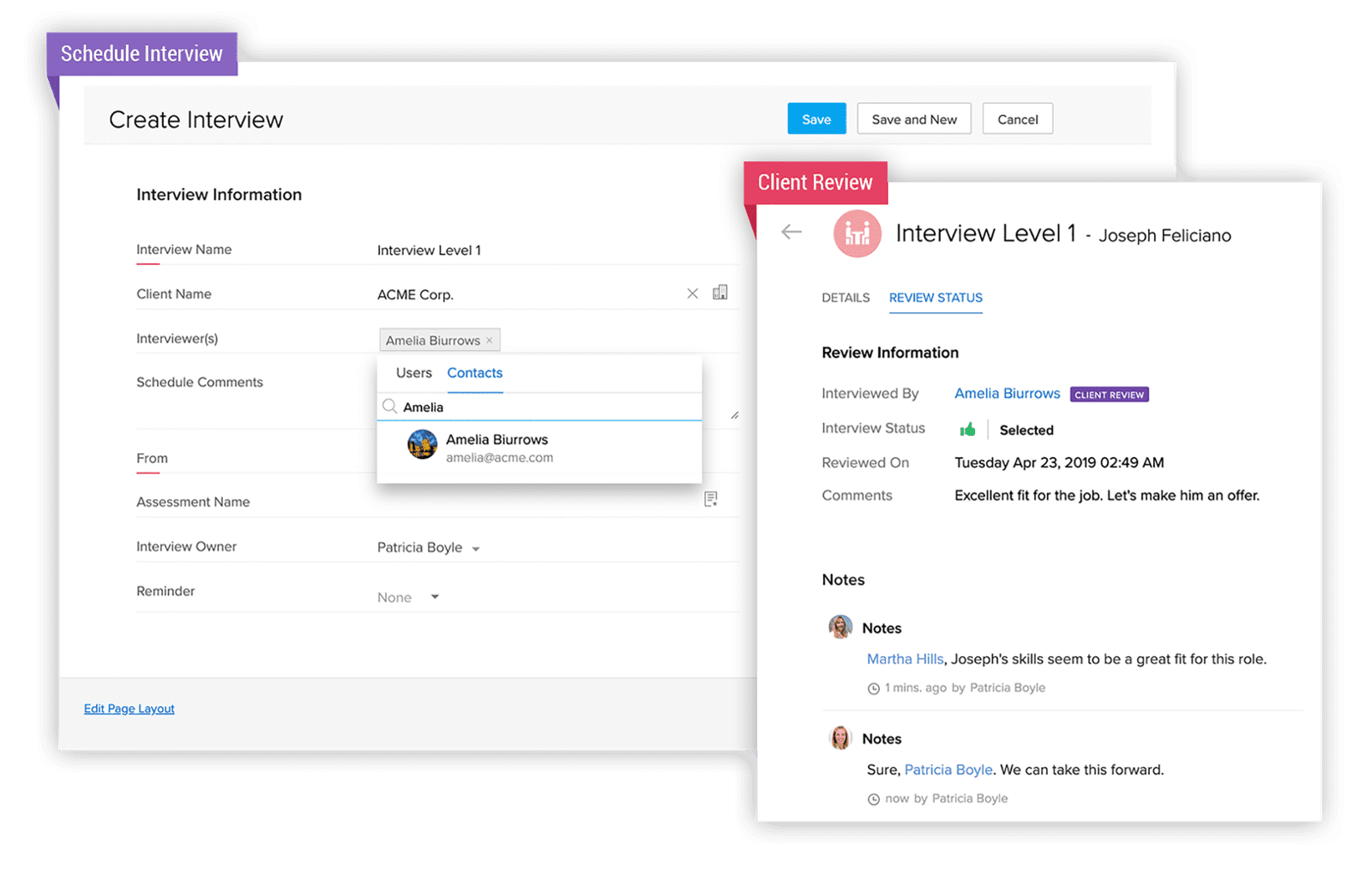Open the Reminder dropdown
Screen dimensions: 1372x875
[x=435, y=597]
